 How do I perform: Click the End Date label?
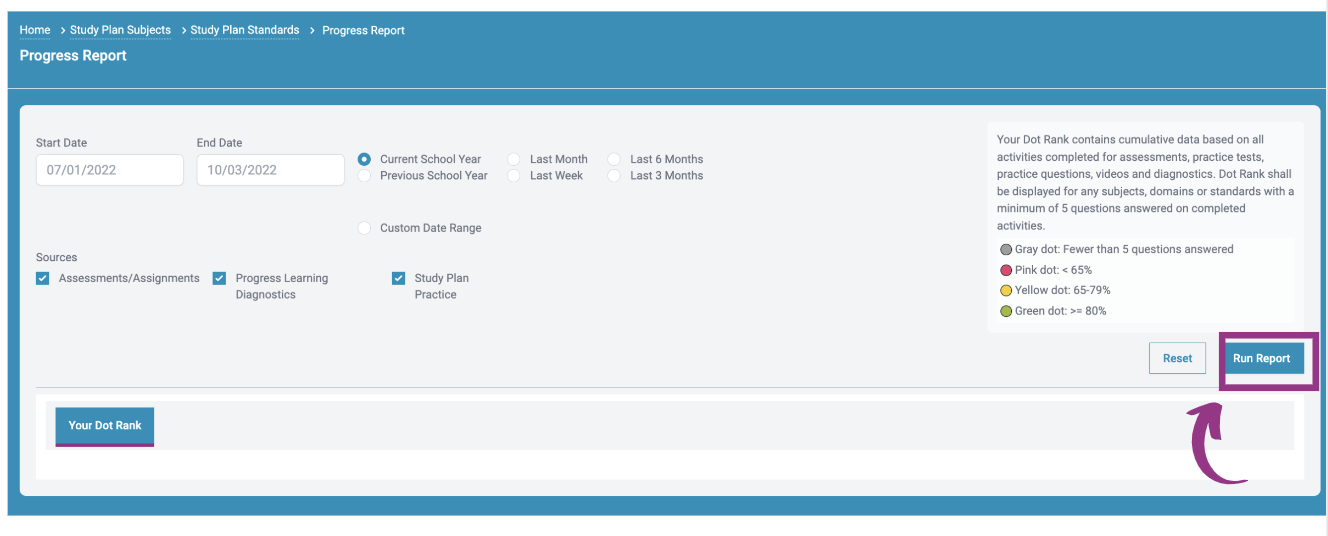(x=219, y=143)
